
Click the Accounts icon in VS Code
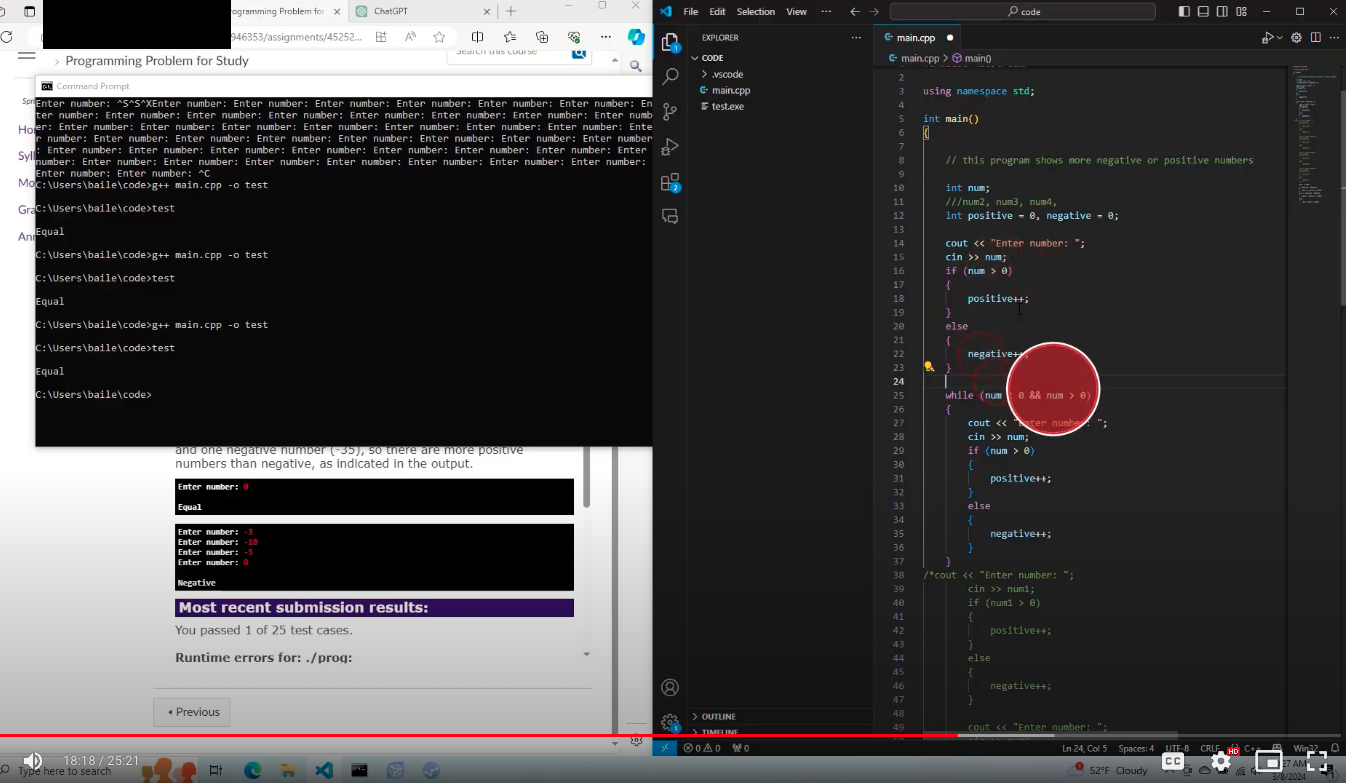pyautogui.click(x=670, y=688)
